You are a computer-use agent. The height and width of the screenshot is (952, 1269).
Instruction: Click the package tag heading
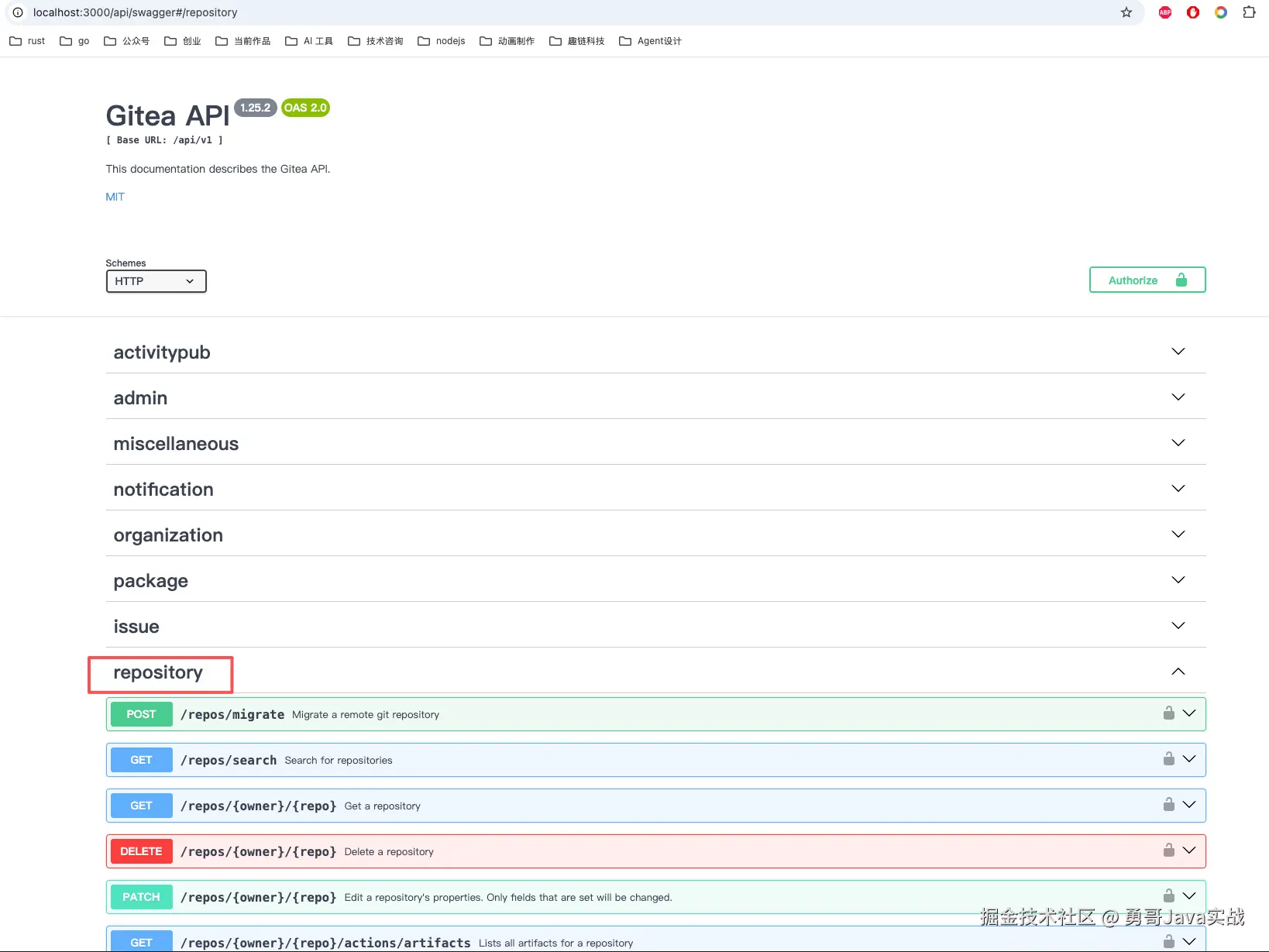(151, 581)
